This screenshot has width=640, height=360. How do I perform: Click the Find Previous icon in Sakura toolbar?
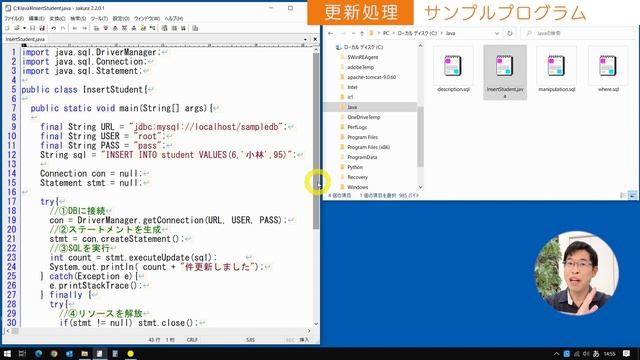pos(115,28)
